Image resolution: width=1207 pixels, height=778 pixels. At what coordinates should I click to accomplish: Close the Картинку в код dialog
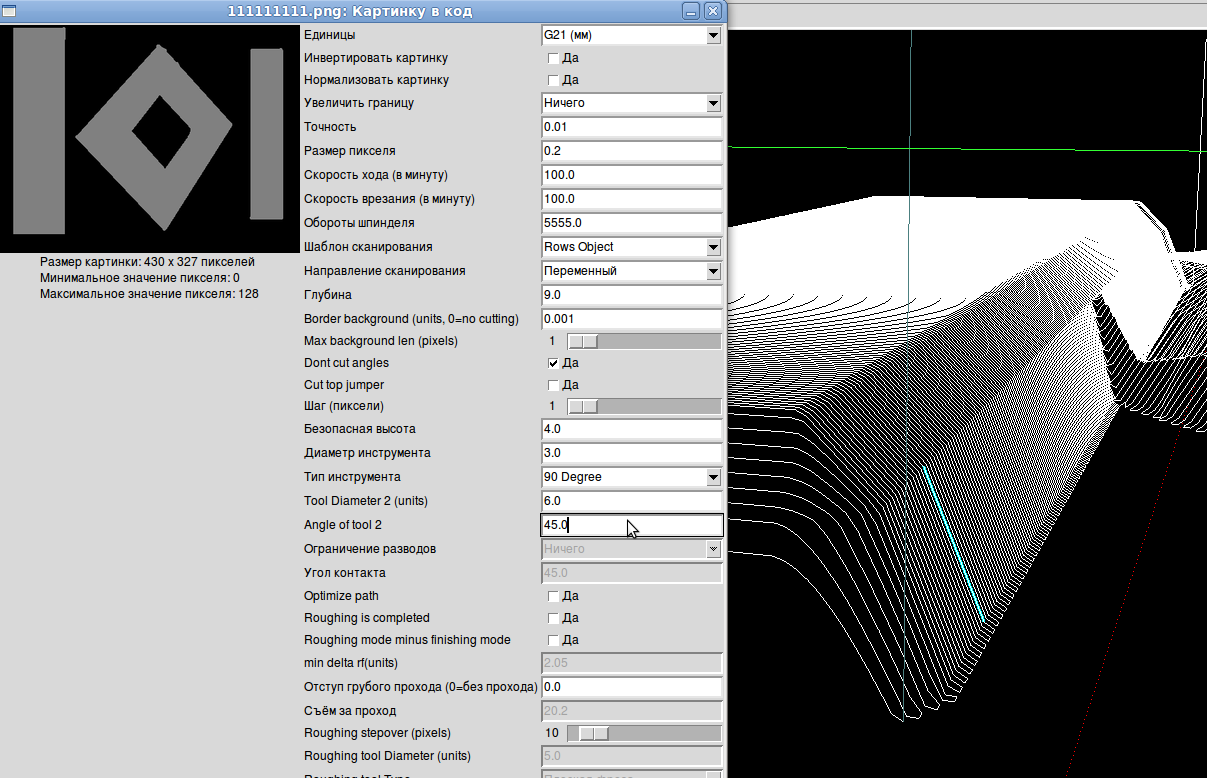point(712,11)
